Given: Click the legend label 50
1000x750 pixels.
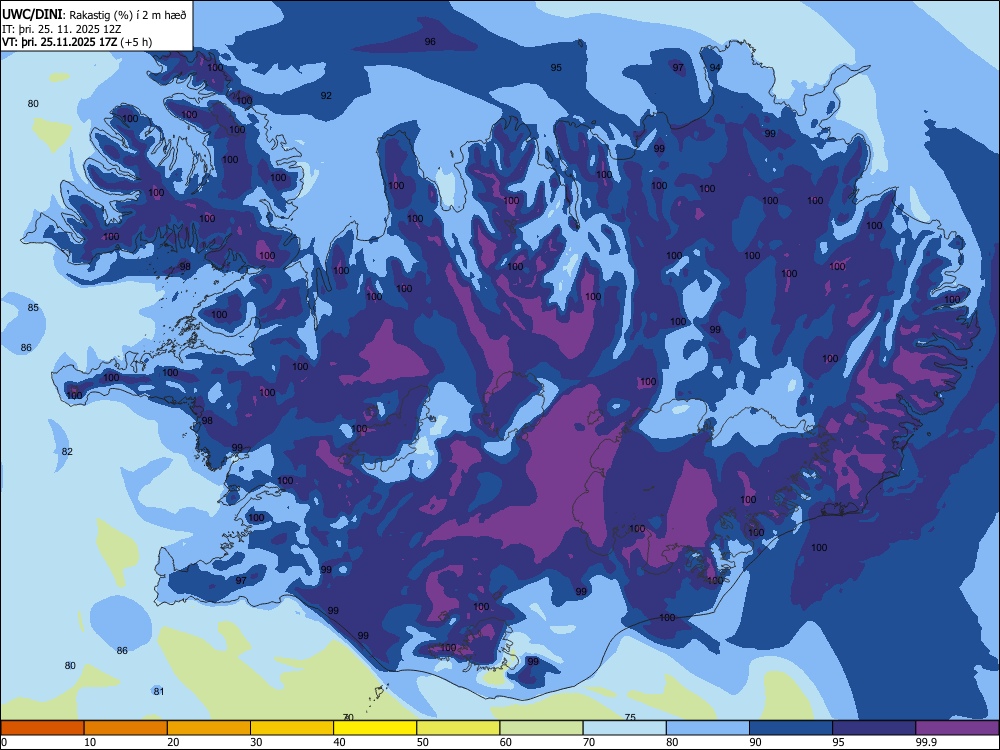Looking at the screenshot, I should click(x=422, y=742).
